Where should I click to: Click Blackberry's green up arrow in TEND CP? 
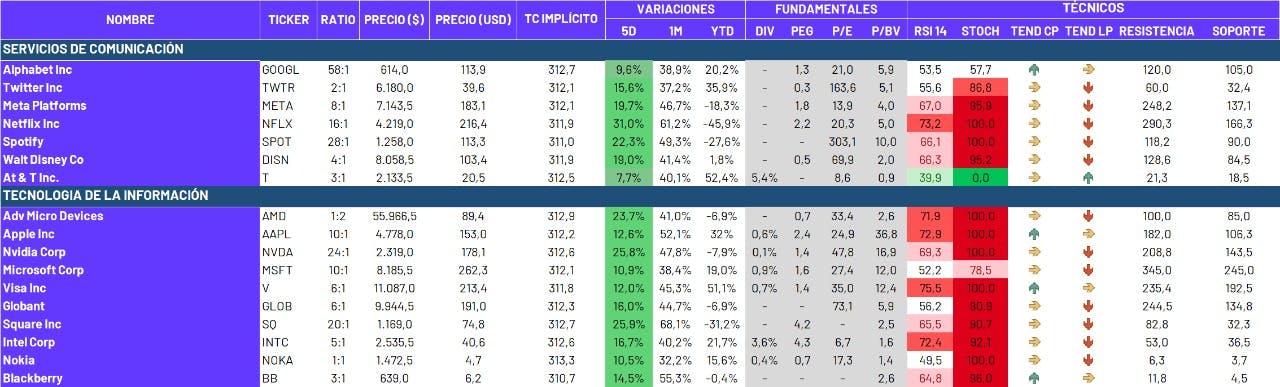tap(1035, 378)
